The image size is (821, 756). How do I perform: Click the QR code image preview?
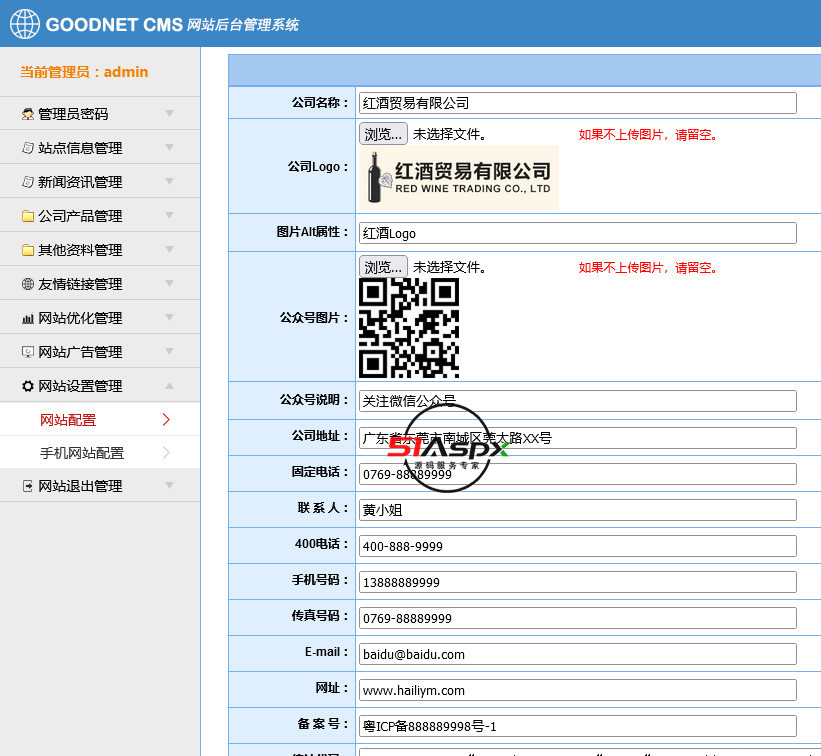pyautogui.click(x=408, y=330)
